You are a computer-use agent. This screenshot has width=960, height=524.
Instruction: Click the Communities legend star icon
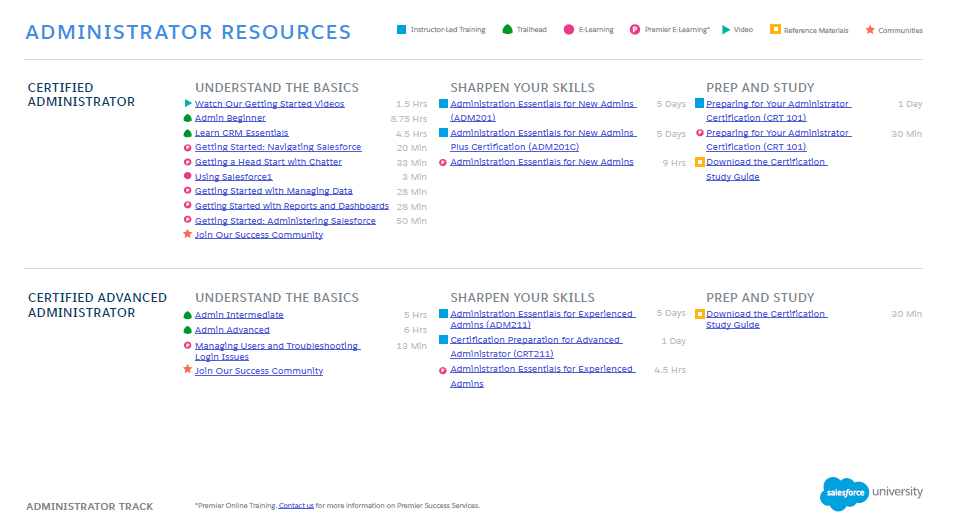[870, 29]
